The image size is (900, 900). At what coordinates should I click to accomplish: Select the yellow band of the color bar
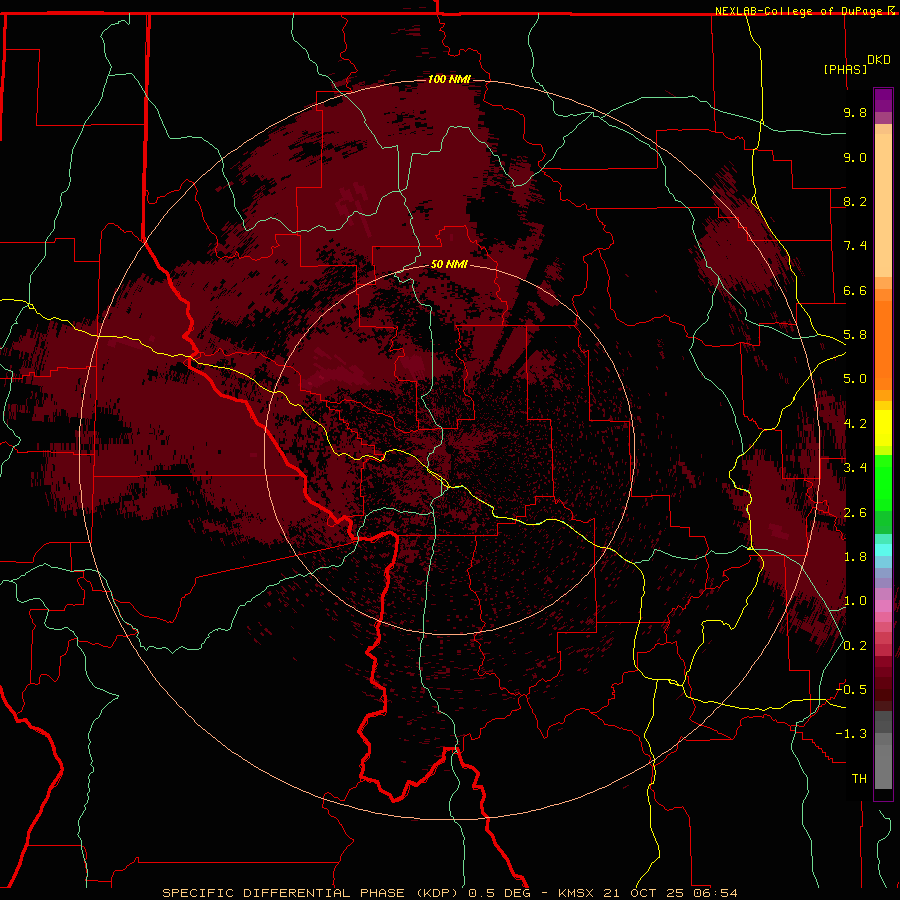pos(883,428)
